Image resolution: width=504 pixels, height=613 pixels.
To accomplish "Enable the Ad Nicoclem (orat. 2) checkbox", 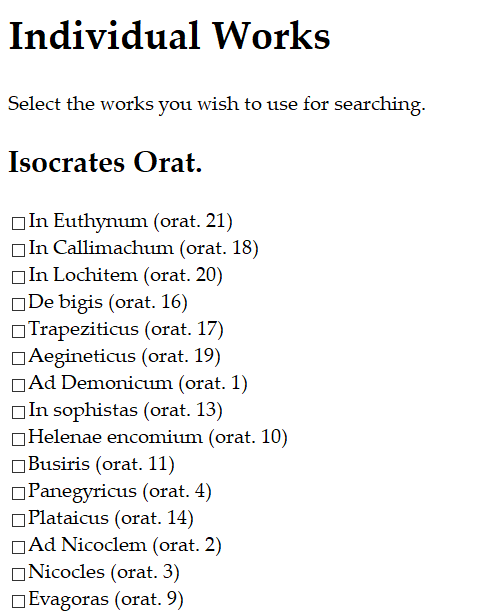I will point(18,547).
